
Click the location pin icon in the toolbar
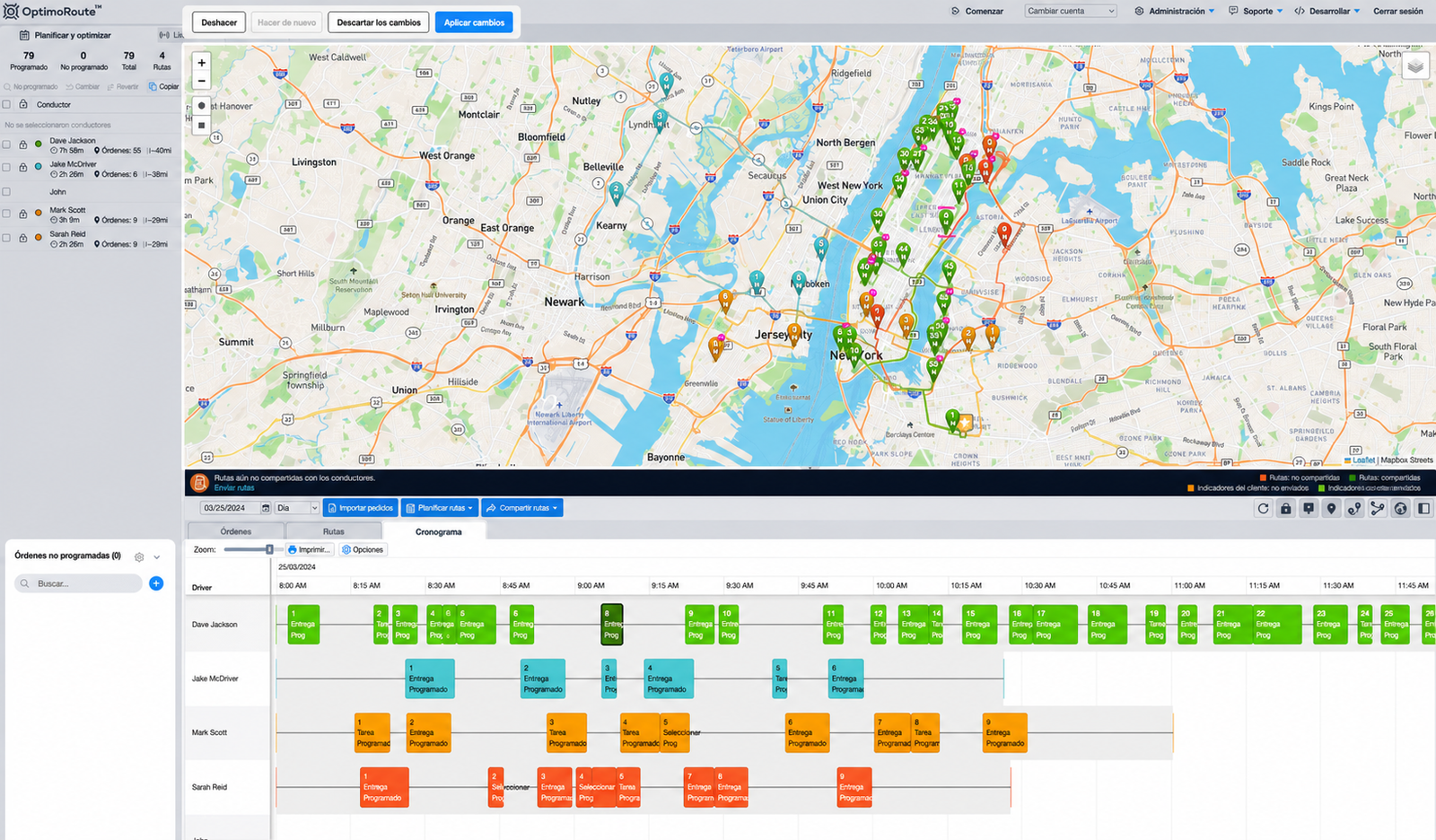click(x=1332, y=508)
